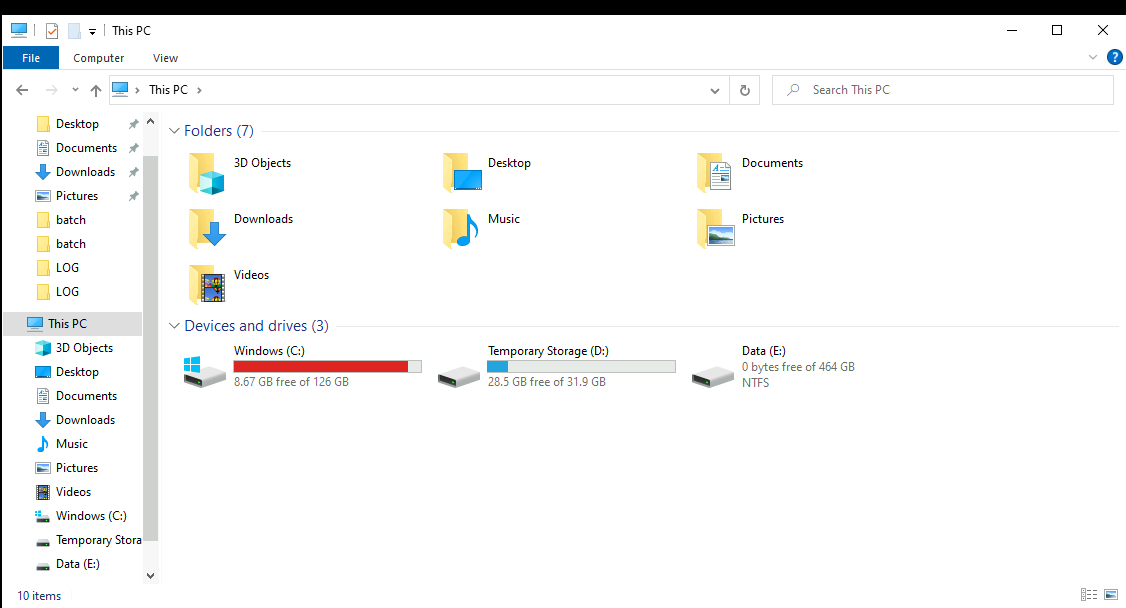Select This PC in navigation pane

[73, 324]
